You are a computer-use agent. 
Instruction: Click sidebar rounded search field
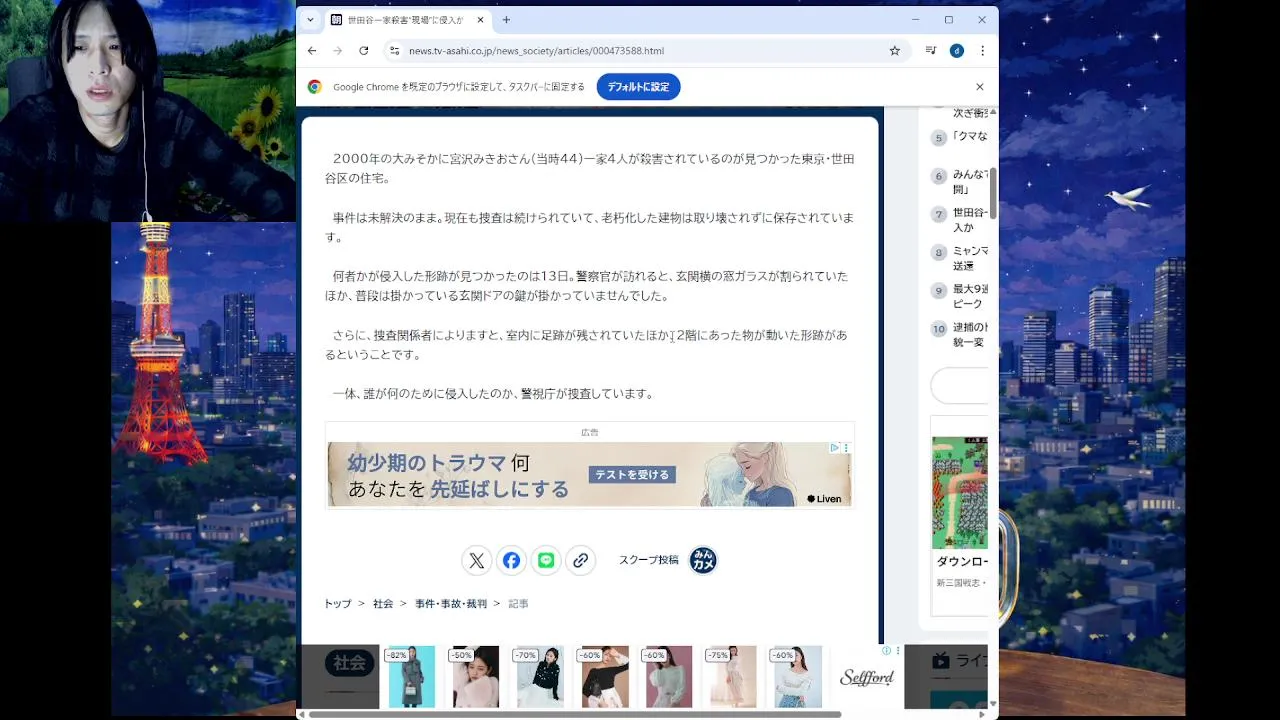pos(959,385)
